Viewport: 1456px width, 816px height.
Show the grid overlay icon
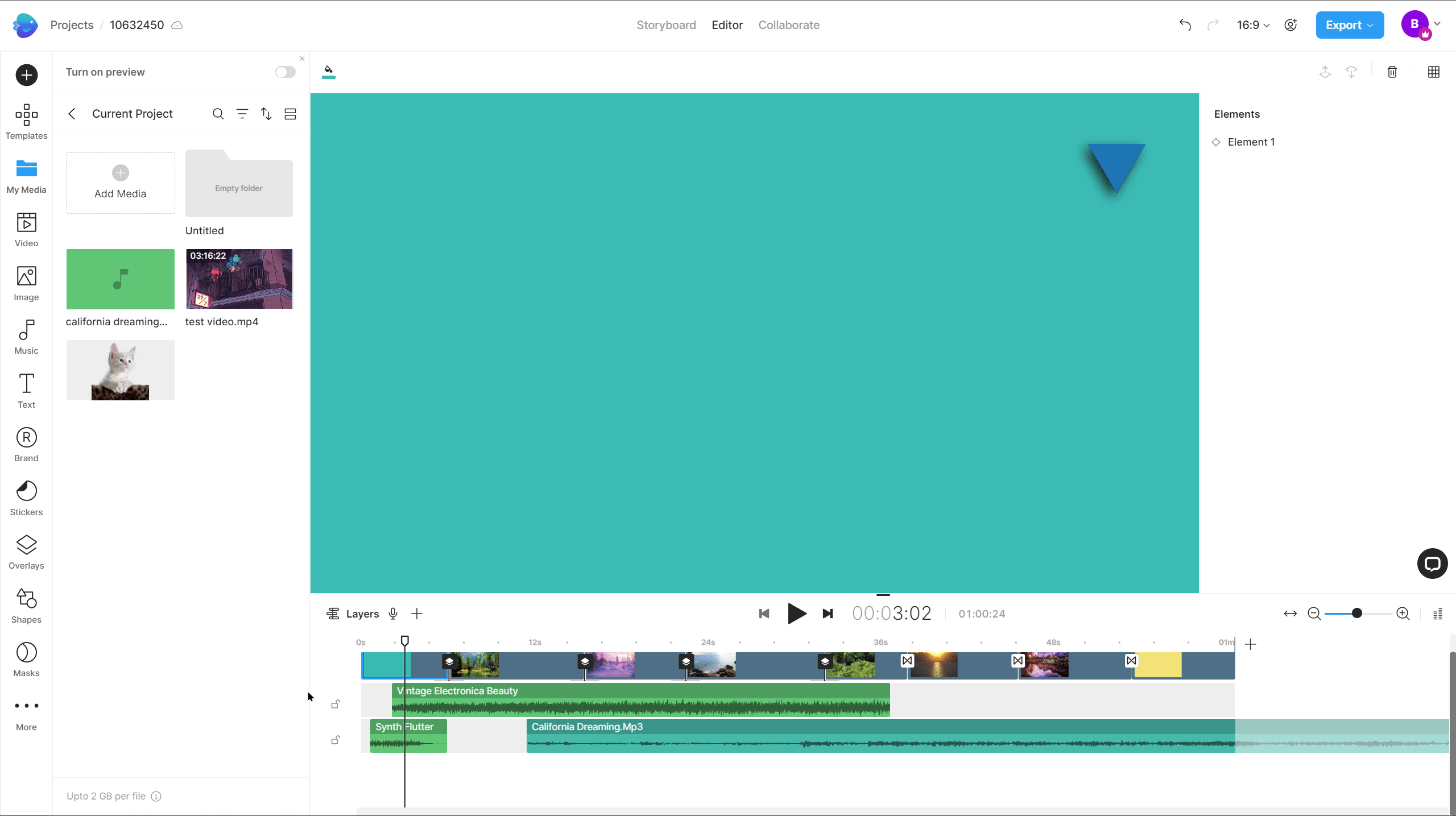pyautogui.click(x=1433, y=72)
